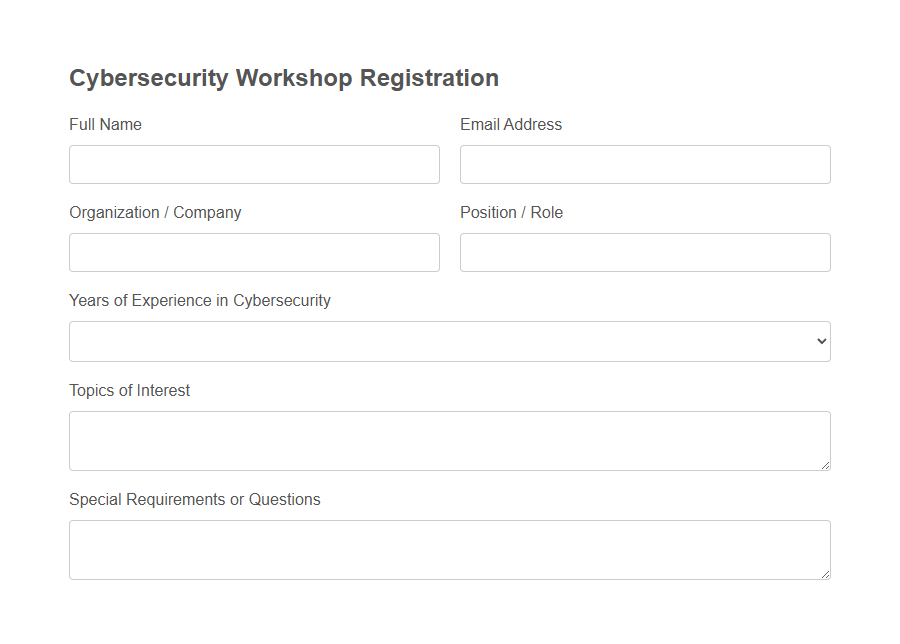This screenshot has width=900, height=644.
Task: Click the Email Address label
Action: [511, 124]
